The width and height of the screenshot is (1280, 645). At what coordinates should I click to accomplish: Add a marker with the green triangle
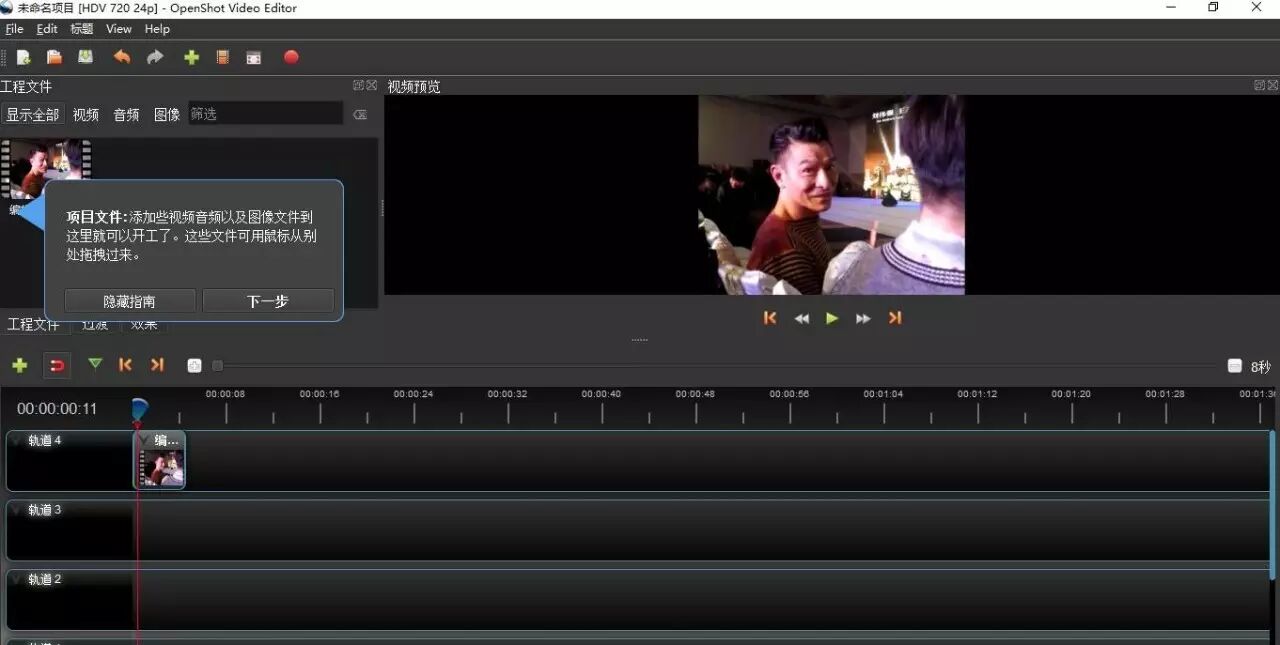tap(95, 364)
